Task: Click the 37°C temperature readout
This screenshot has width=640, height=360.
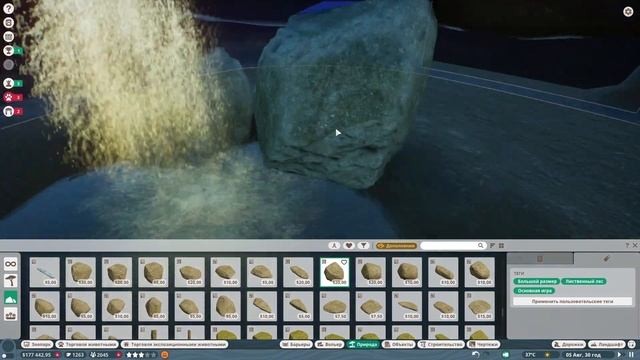Action: coord(530,355)
